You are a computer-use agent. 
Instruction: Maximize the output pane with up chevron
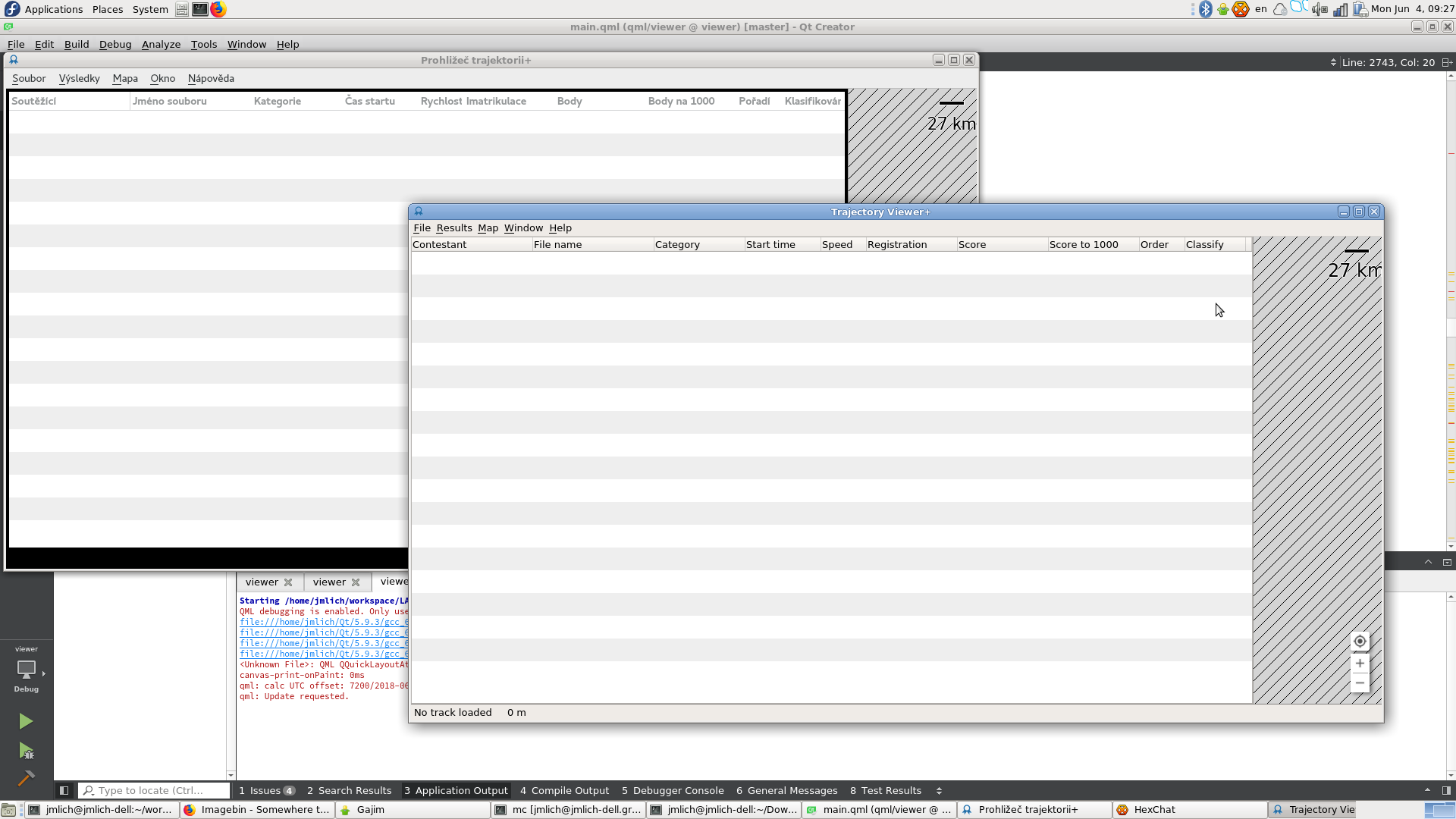[x=1428, y=562]
